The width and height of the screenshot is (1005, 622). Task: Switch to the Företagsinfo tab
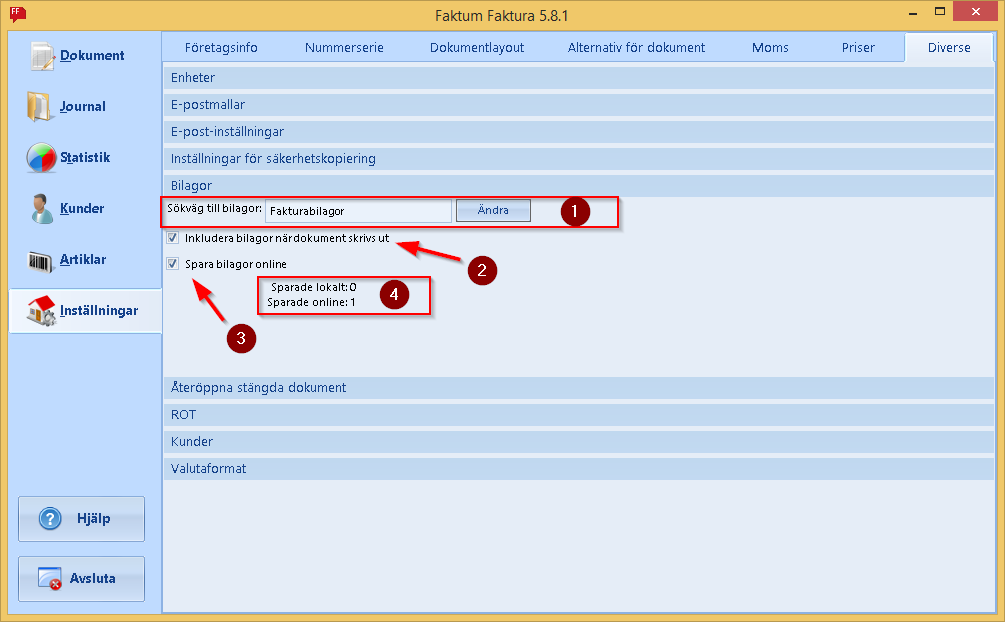pos(221,47)
